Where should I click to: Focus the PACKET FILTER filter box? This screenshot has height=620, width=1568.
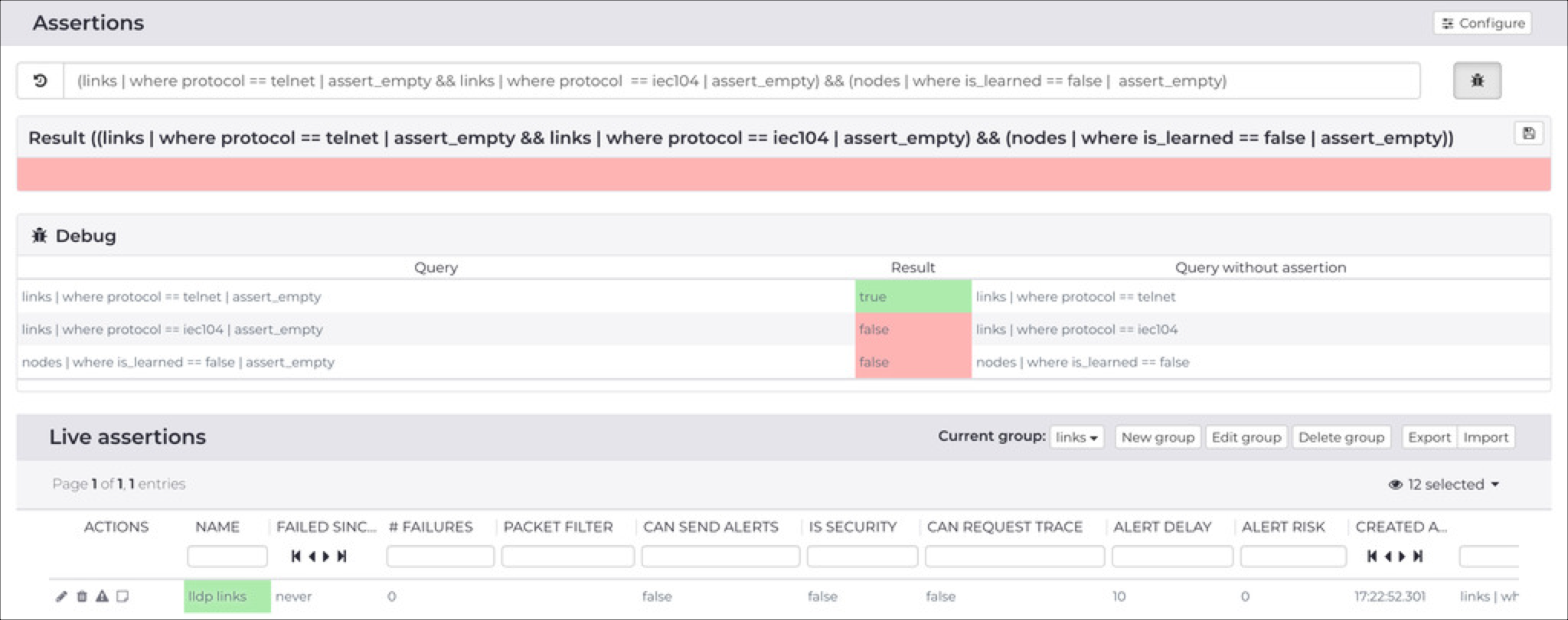point(567,556)
